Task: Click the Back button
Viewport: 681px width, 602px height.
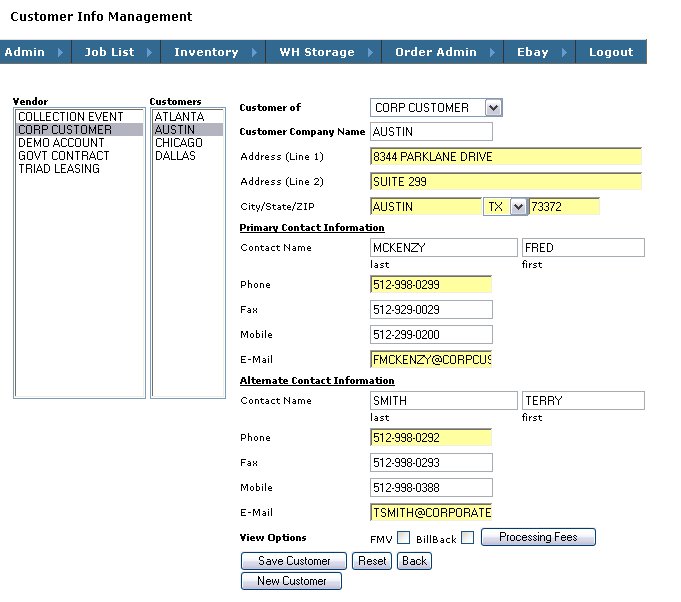Action: (414, 561)
